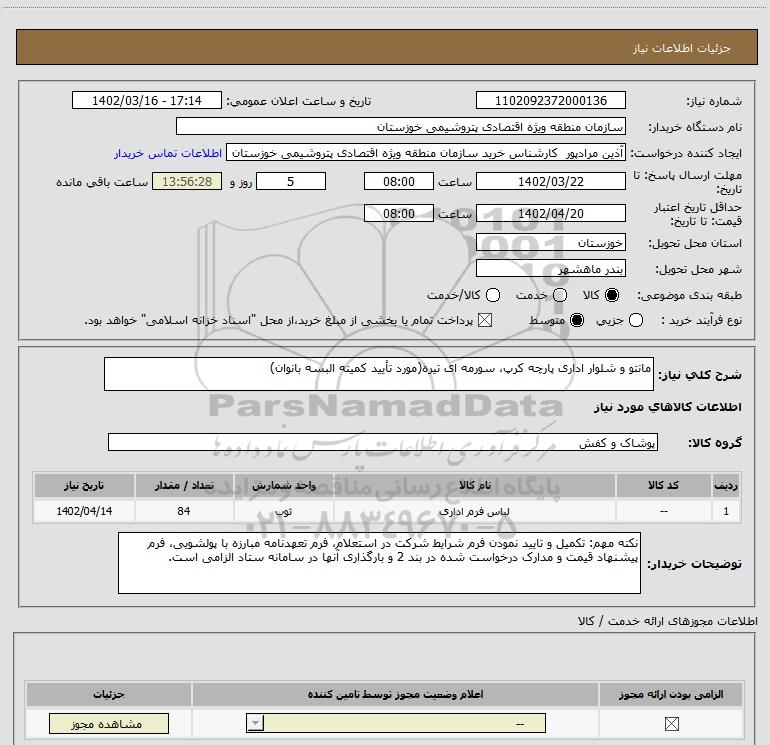Click the need date cell 1402/04/14
Viewport: 770px width, 745px height.
[x=84, y=511]
